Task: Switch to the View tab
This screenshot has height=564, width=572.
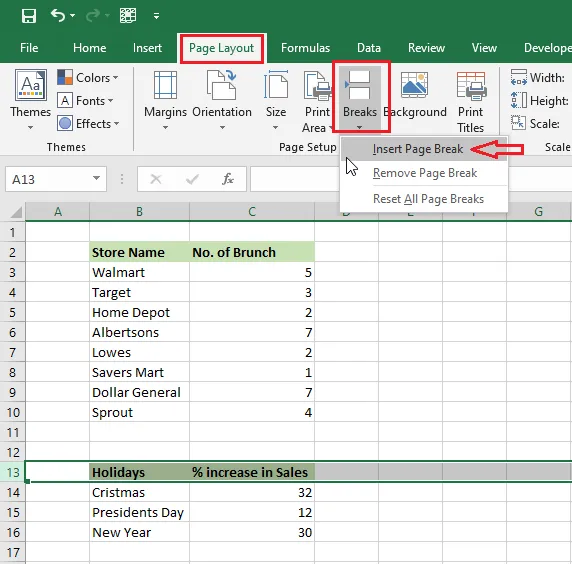Action: tap(484, 48)
